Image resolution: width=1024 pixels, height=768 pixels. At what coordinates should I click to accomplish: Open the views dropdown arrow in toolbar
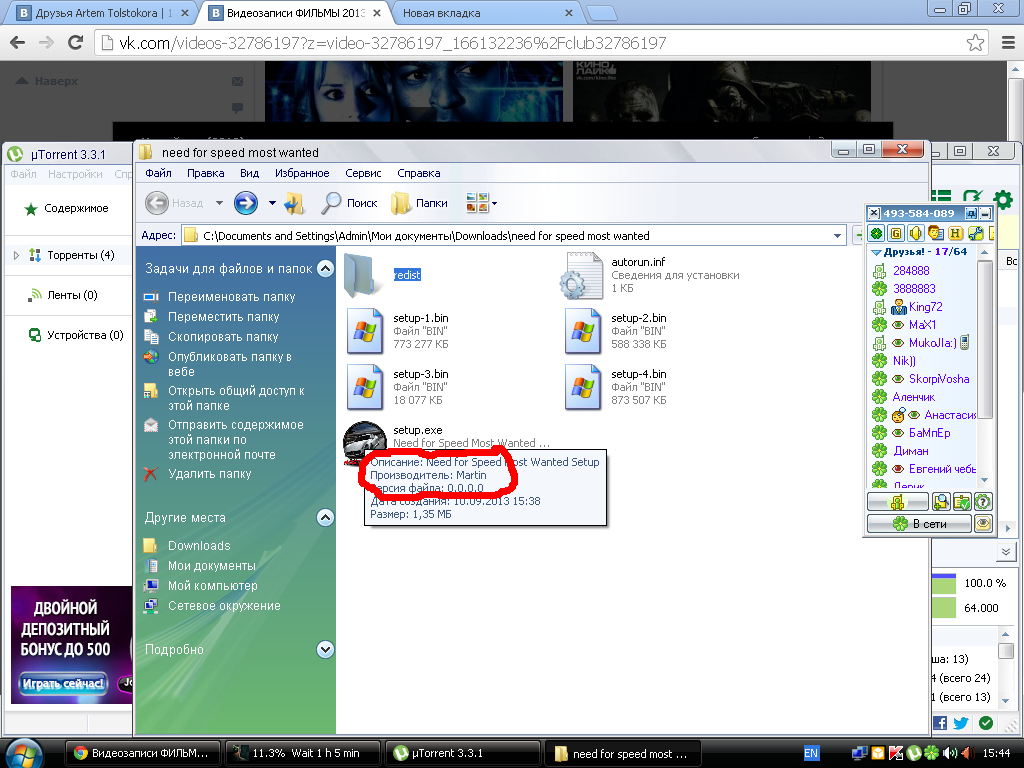tap(494, 204)
